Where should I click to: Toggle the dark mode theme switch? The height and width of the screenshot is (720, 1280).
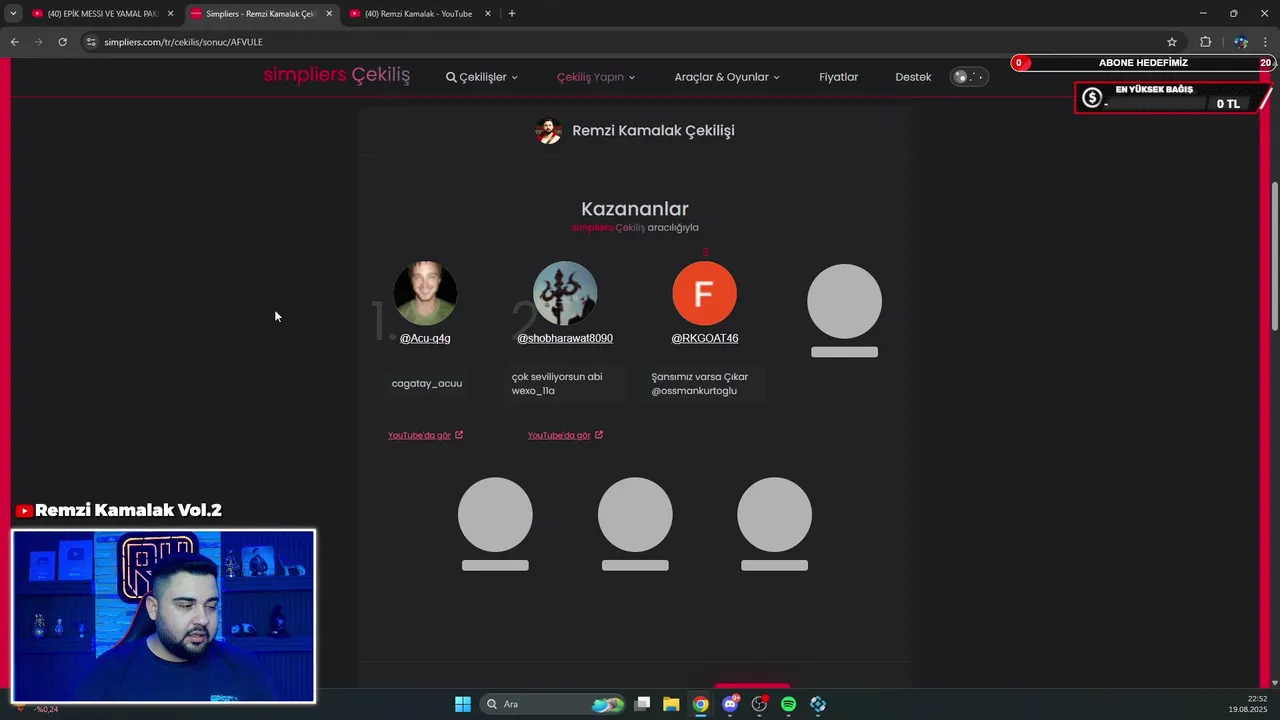(x=969, y=77)
